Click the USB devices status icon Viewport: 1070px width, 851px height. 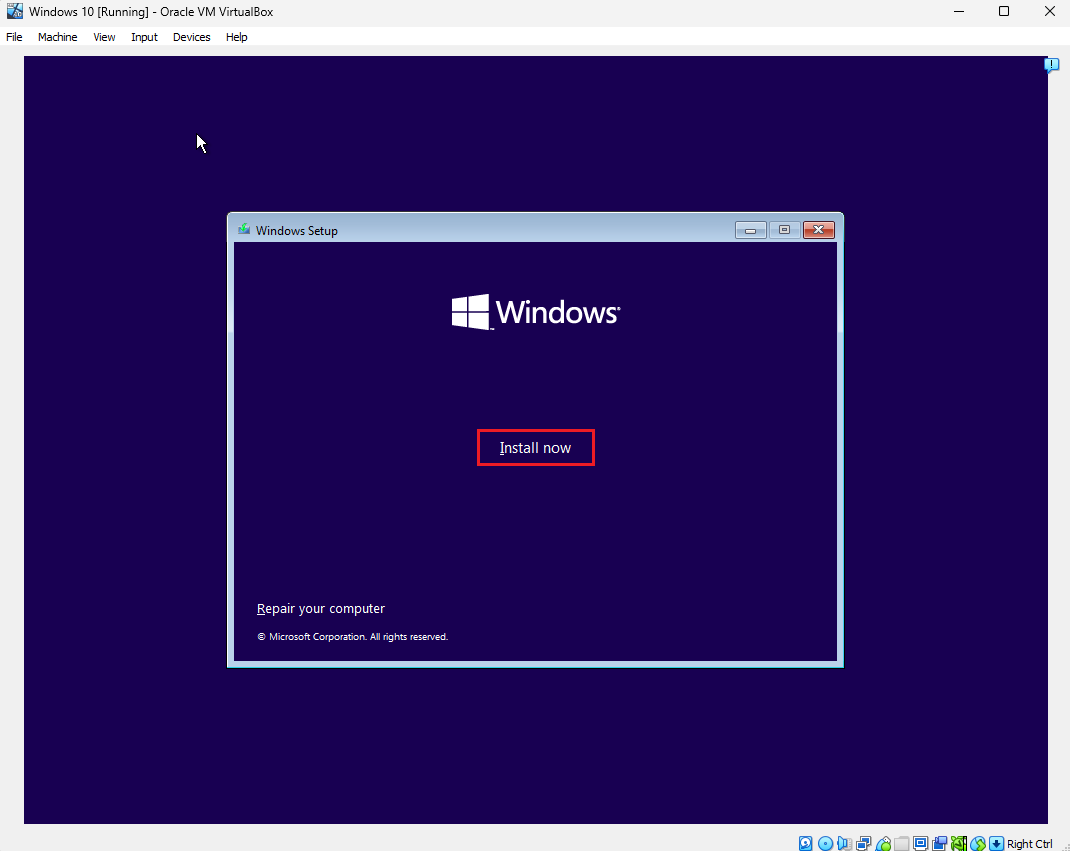882,843
